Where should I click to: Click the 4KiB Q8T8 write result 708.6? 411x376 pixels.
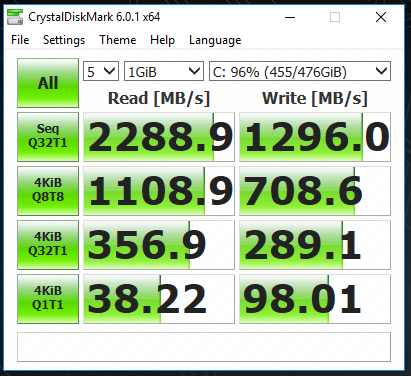[x=315, y=191]
